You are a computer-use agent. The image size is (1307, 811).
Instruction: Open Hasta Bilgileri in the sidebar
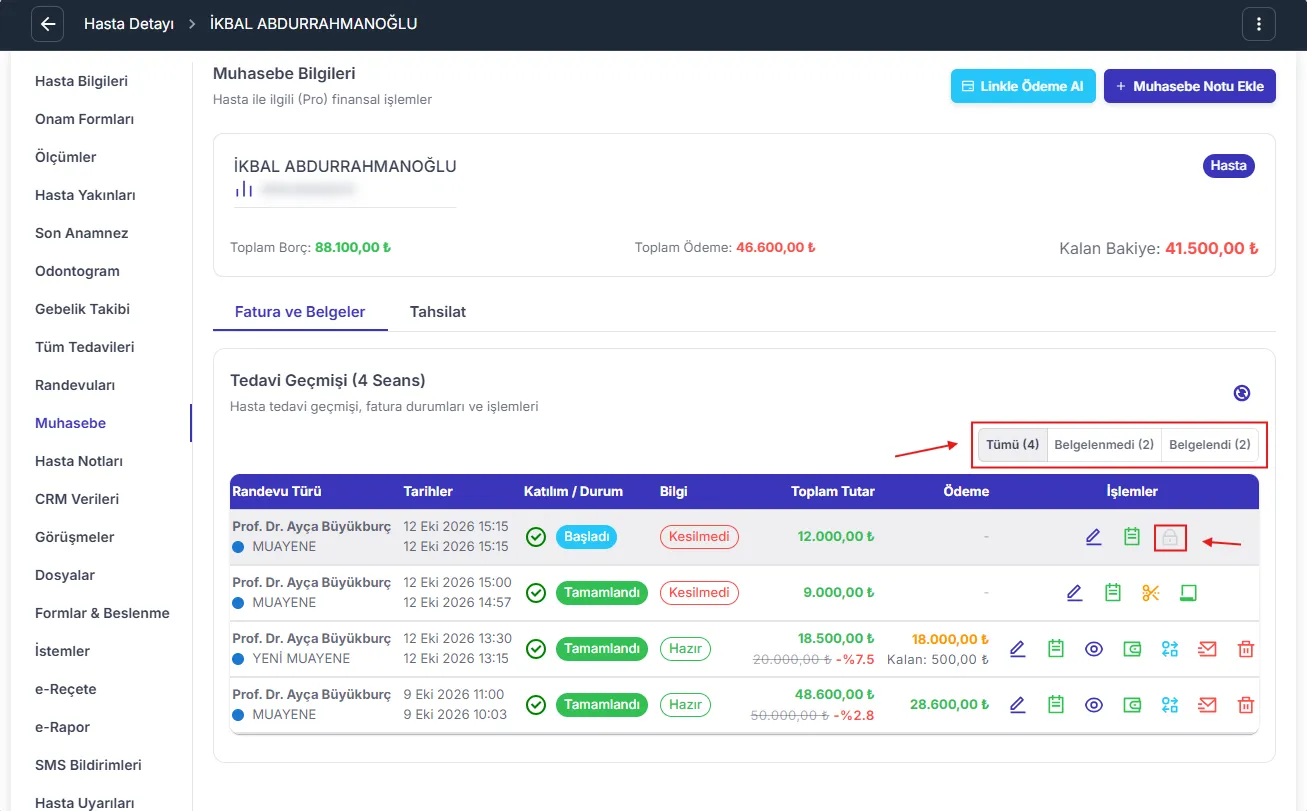(81, 81)
